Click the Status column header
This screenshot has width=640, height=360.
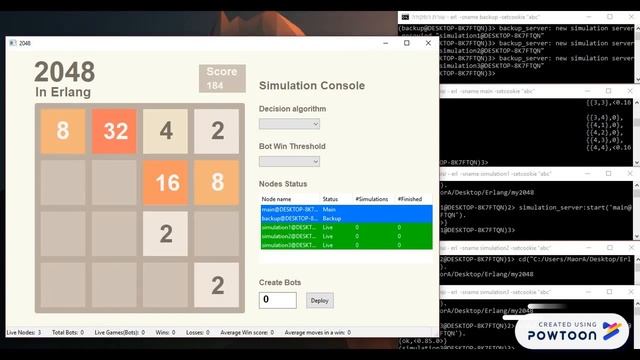[330, 199]
